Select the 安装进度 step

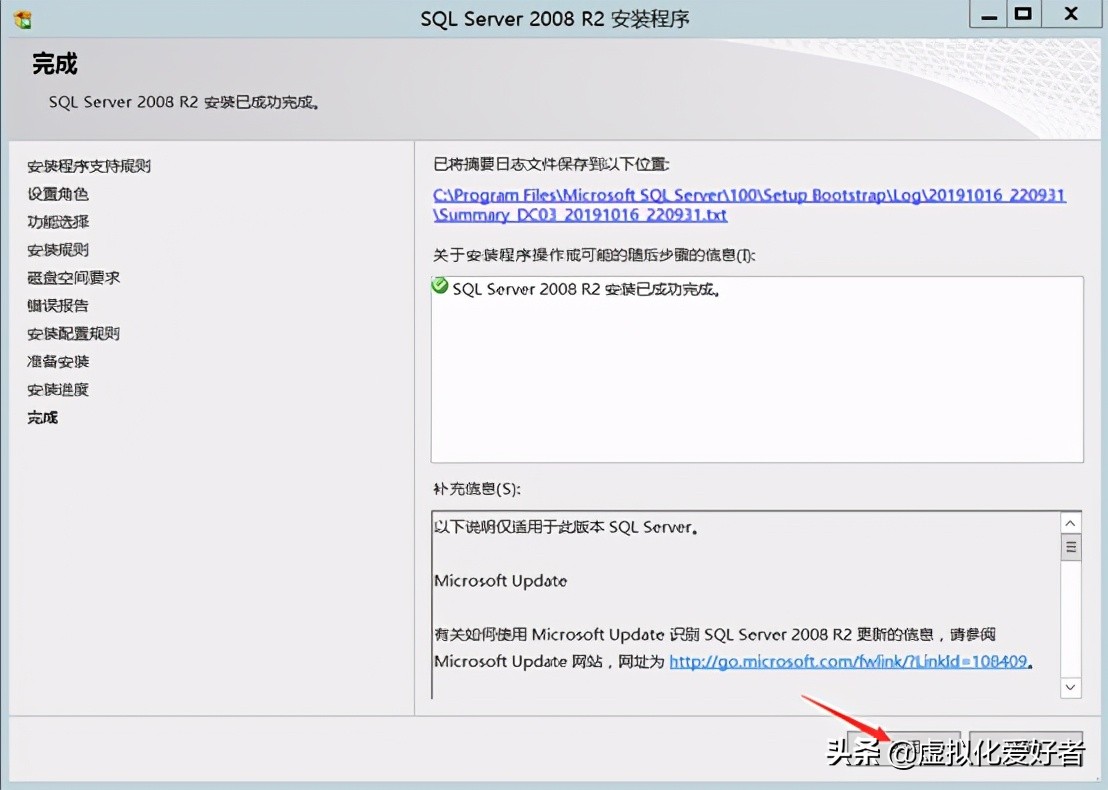point(58,389)
